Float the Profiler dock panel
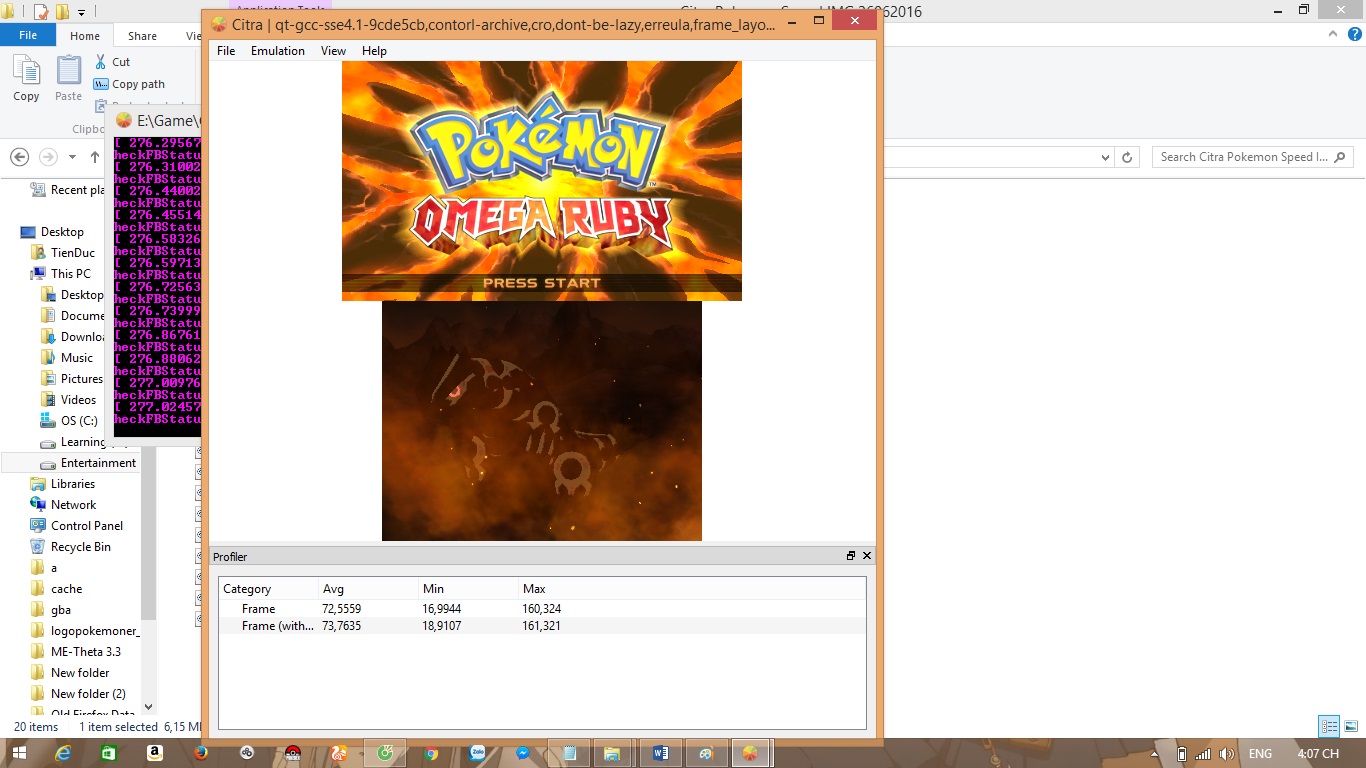The width and height of the screenshot is (1366, 768). (x=851, y=556)
